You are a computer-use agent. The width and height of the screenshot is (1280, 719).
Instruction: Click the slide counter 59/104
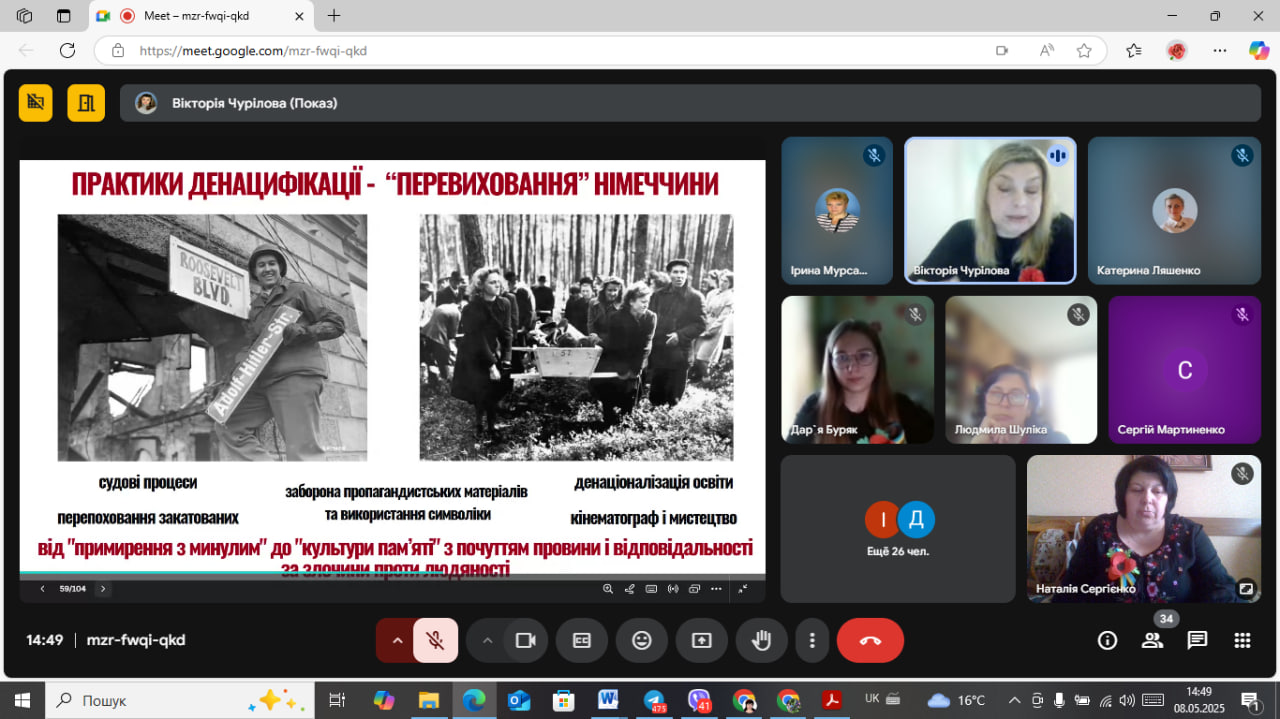coord(72,589)
